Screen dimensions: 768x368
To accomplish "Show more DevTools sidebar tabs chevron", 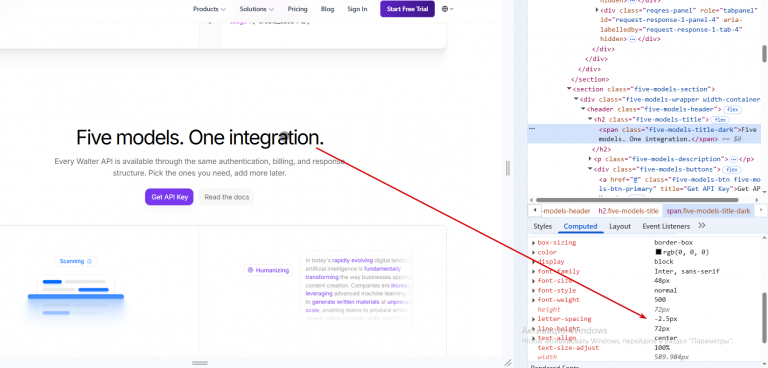I will click(x=702, y=226).
